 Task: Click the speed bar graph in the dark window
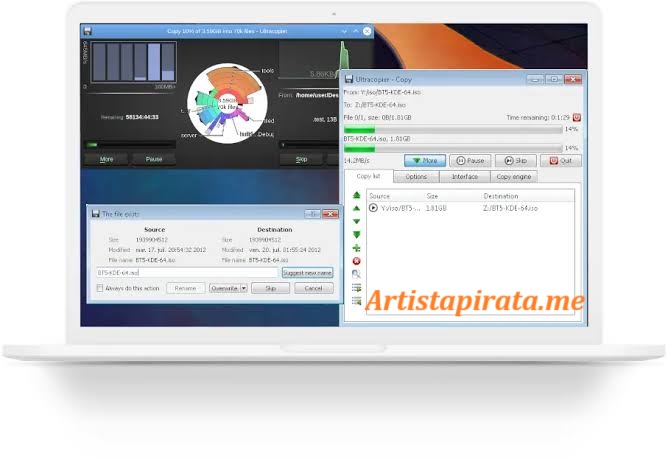pyautogui.click(x=133, y=62)
